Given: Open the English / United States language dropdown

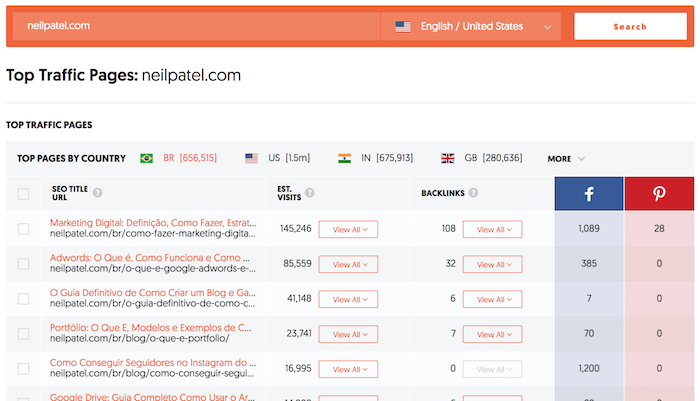Looking at the screenshot, I should 471,26.
